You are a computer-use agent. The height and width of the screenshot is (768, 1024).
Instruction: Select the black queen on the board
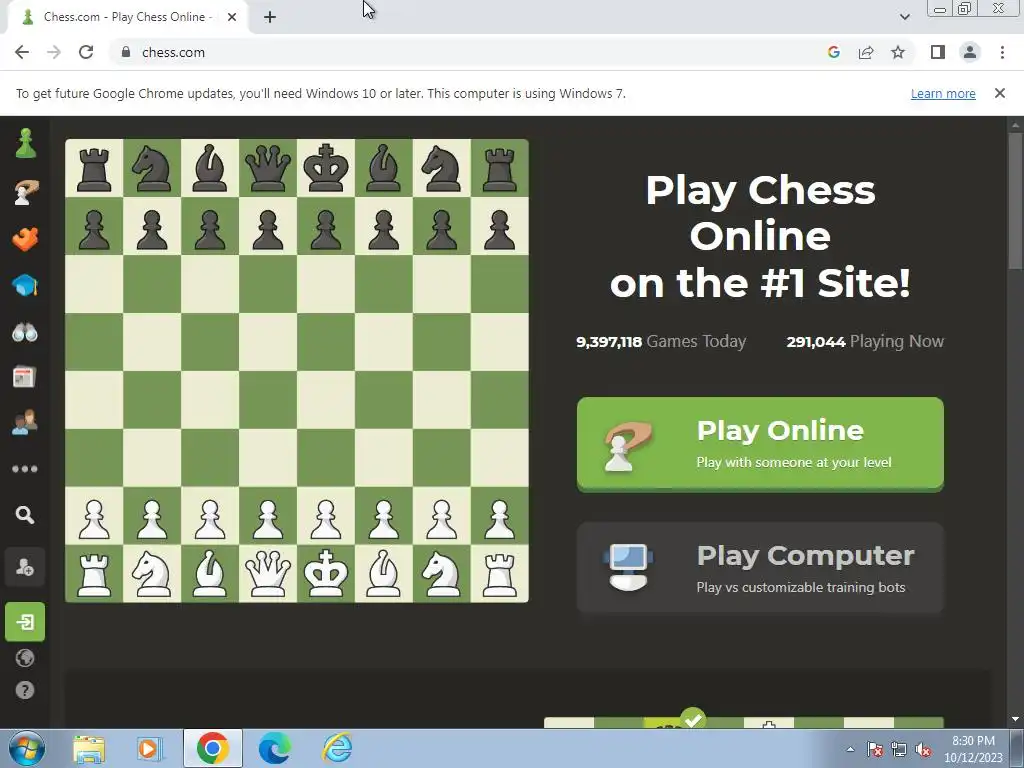268,168
